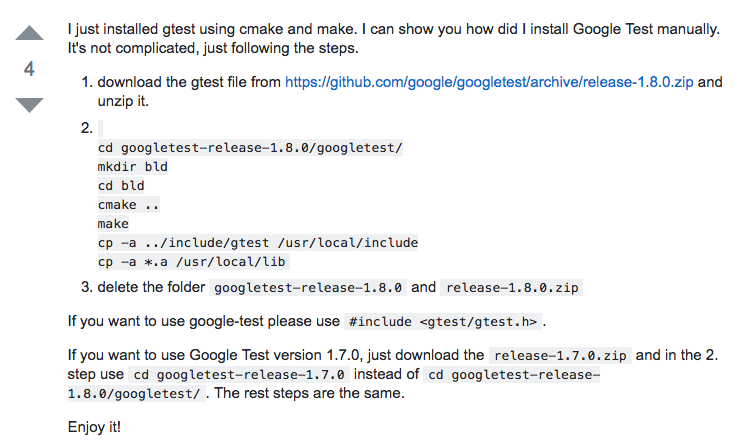The image size is (739, 446).
Task: Click inline code 'release-1.8.0.zip' in step 3
Action: click(511, 288)
